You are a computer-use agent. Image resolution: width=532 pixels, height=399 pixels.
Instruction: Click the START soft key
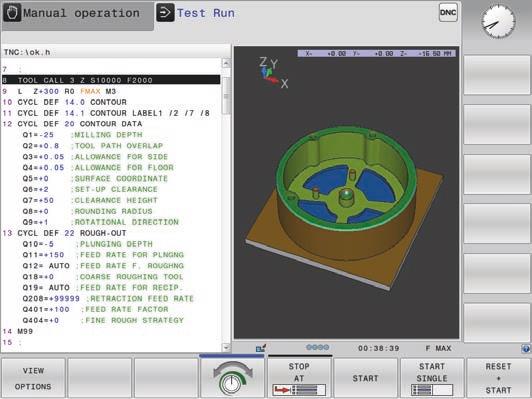pyautogui.click(x=365, y=378)
